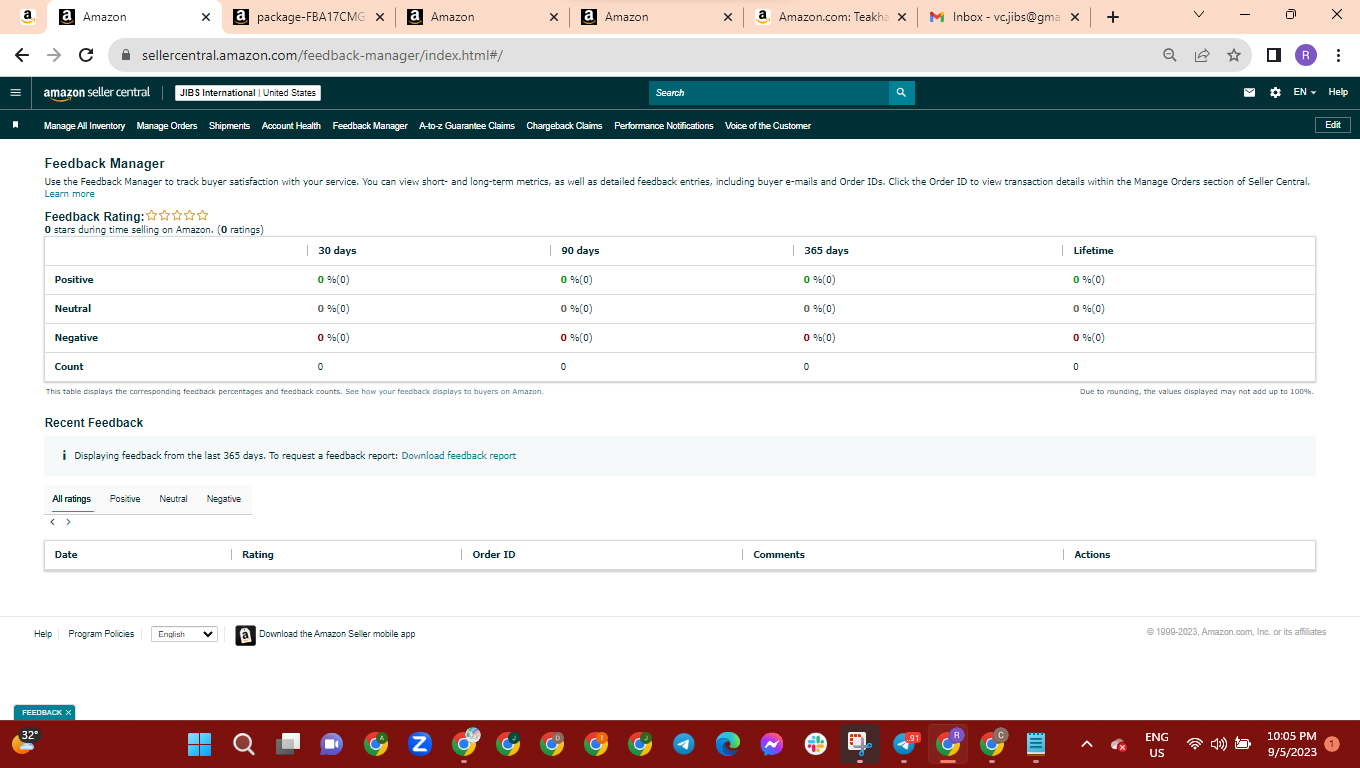Open Program Policies in footer
Screen dimensions: 1360x768
(101, 634)
